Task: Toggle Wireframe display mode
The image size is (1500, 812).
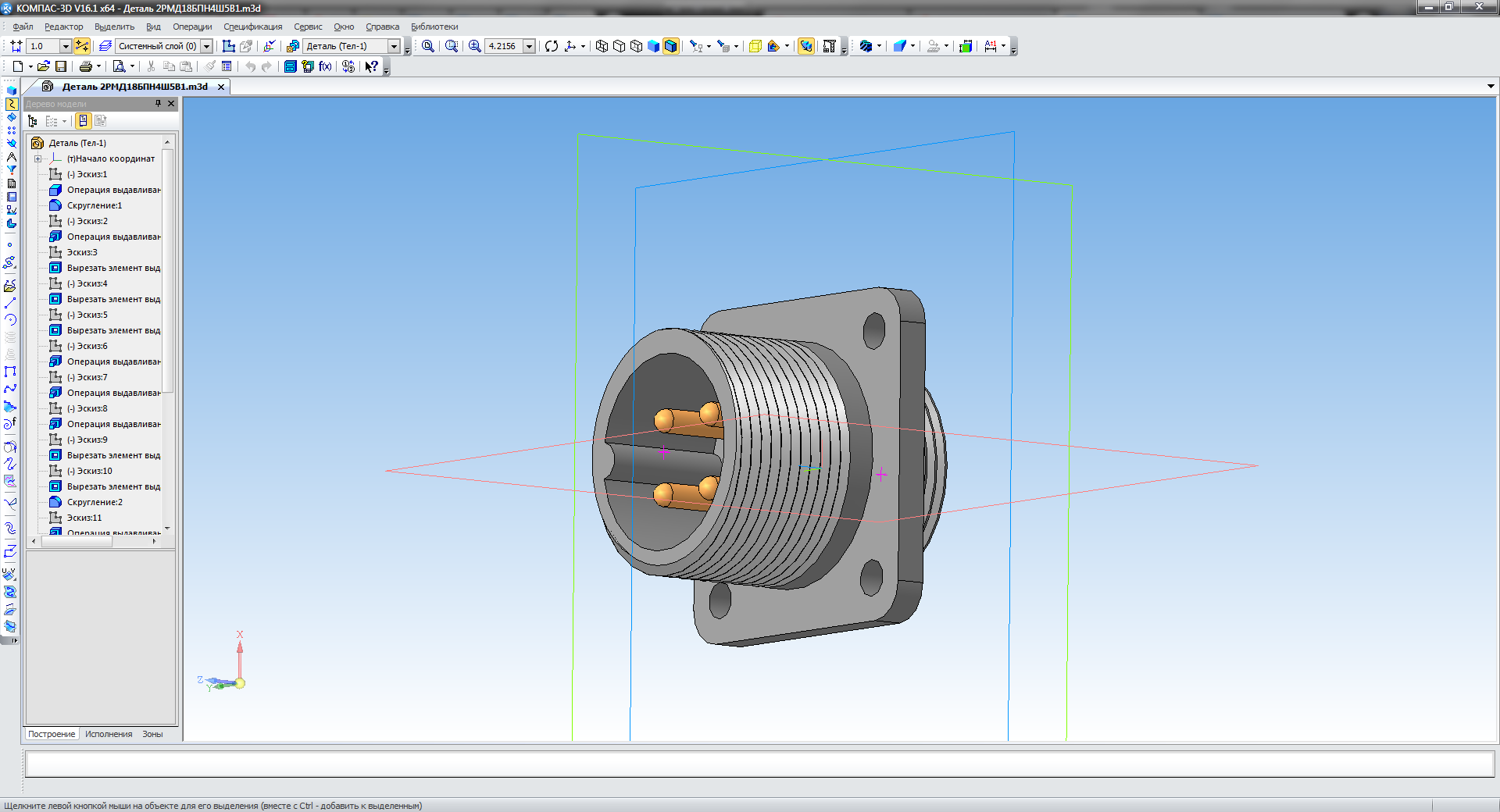Action: point(602,46)
